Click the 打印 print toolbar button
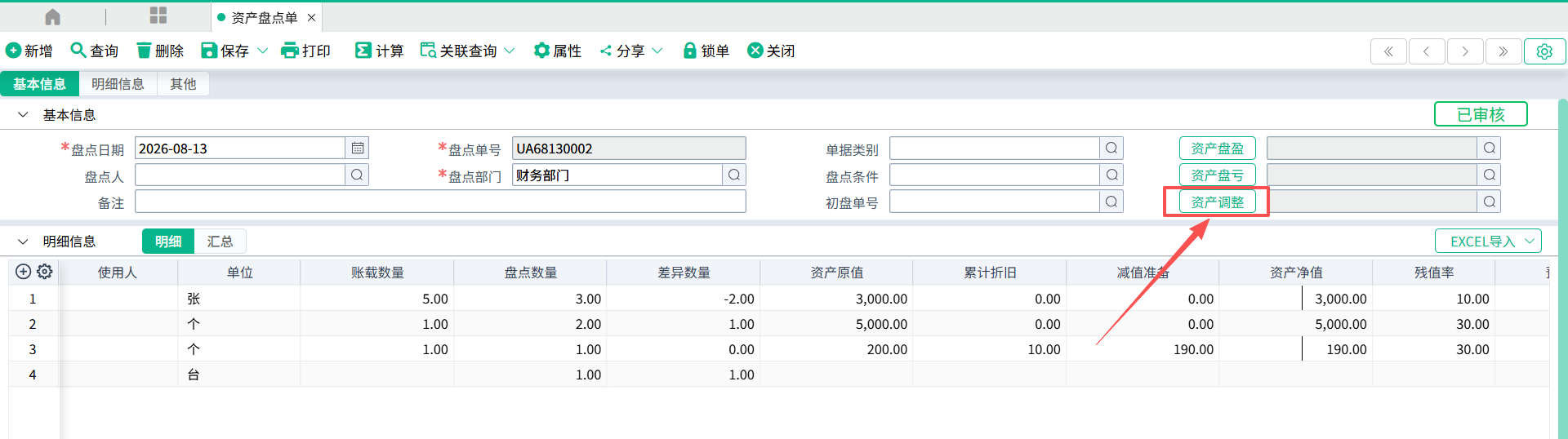 [306, 51]
